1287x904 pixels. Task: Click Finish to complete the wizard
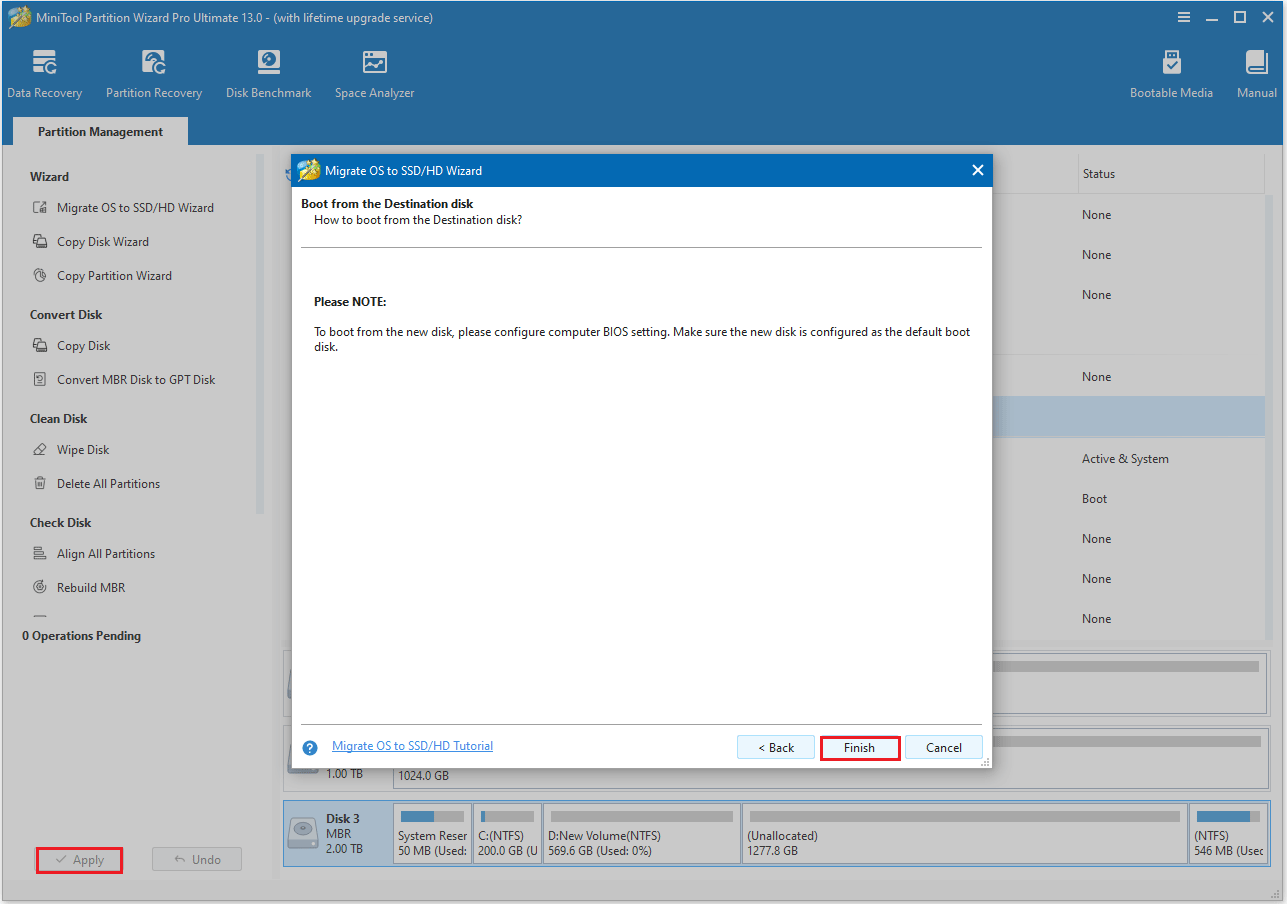859,747
